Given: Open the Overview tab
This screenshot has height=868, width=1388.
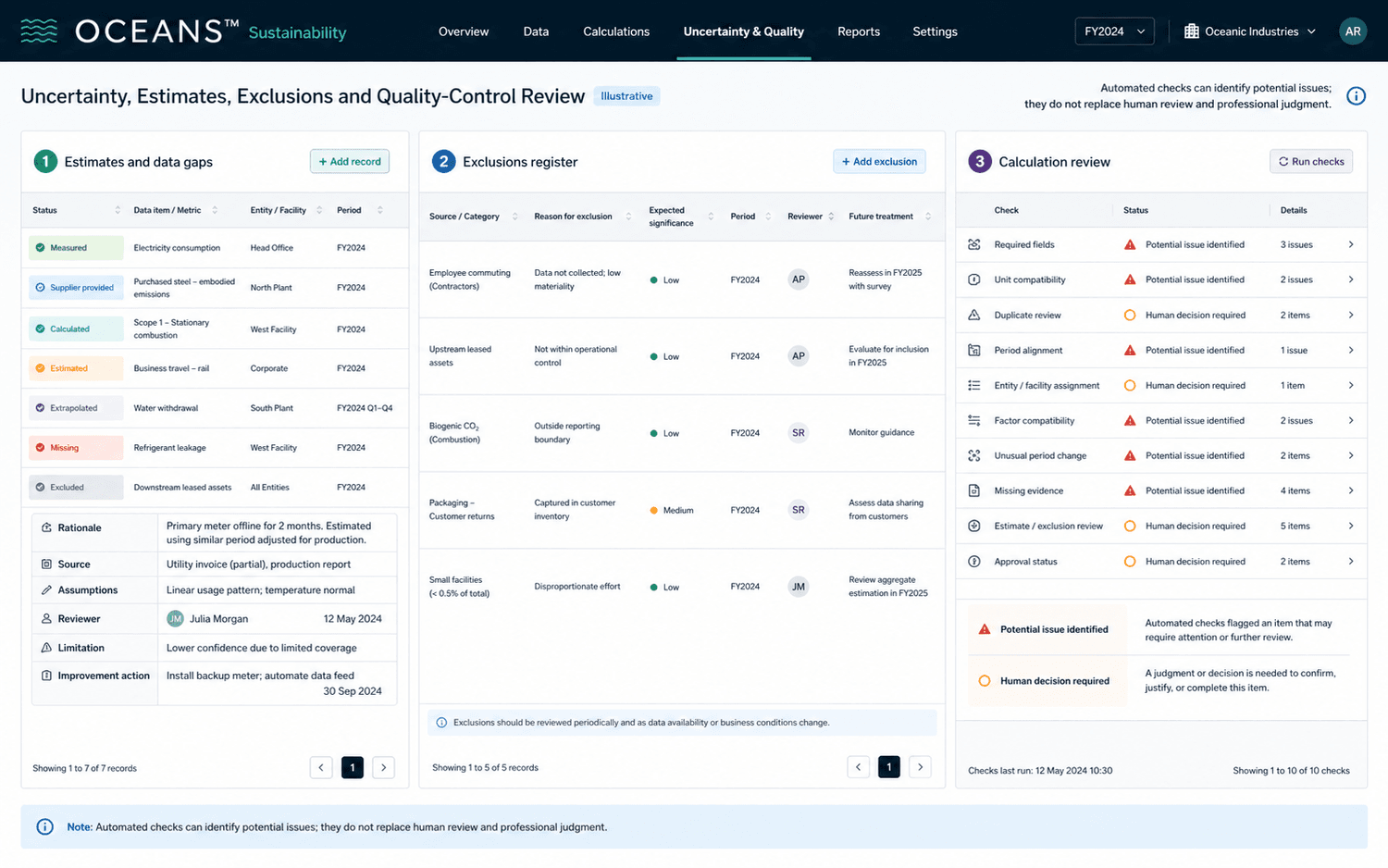Looking at the screenshot, I should pos(464,31).
